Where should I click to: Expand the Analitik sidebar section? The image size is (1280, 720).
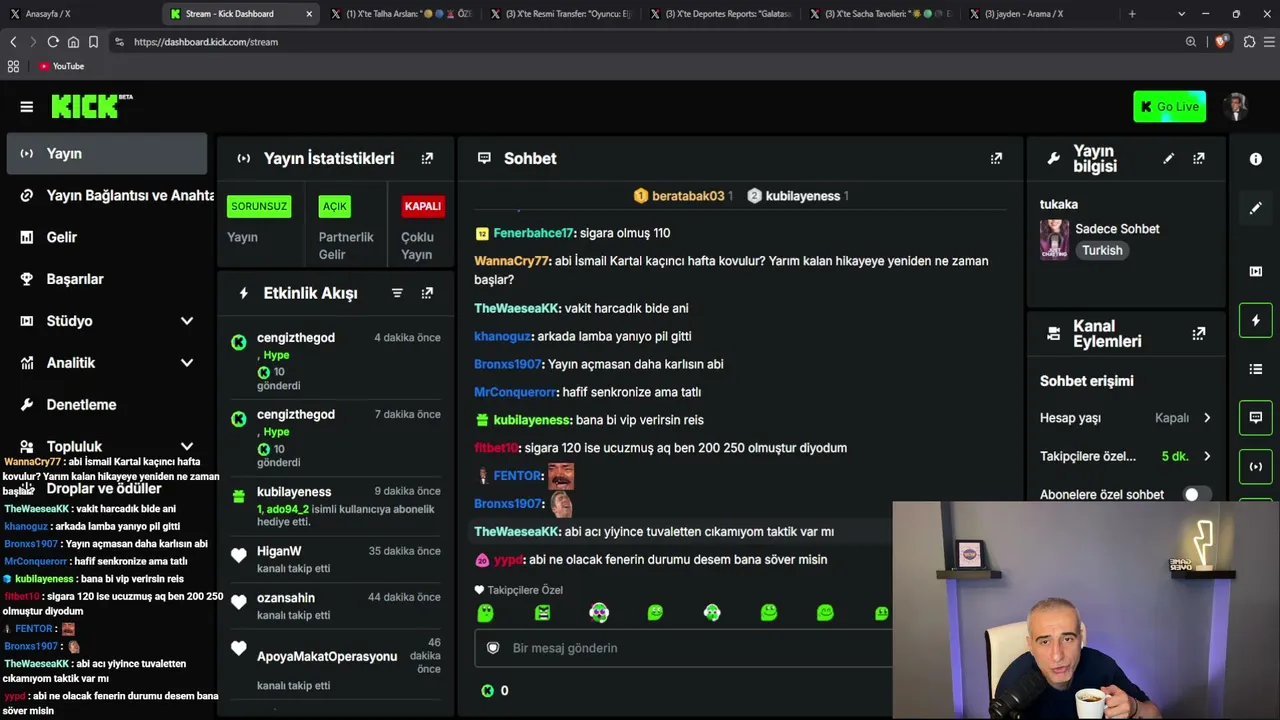click(187, 363)
